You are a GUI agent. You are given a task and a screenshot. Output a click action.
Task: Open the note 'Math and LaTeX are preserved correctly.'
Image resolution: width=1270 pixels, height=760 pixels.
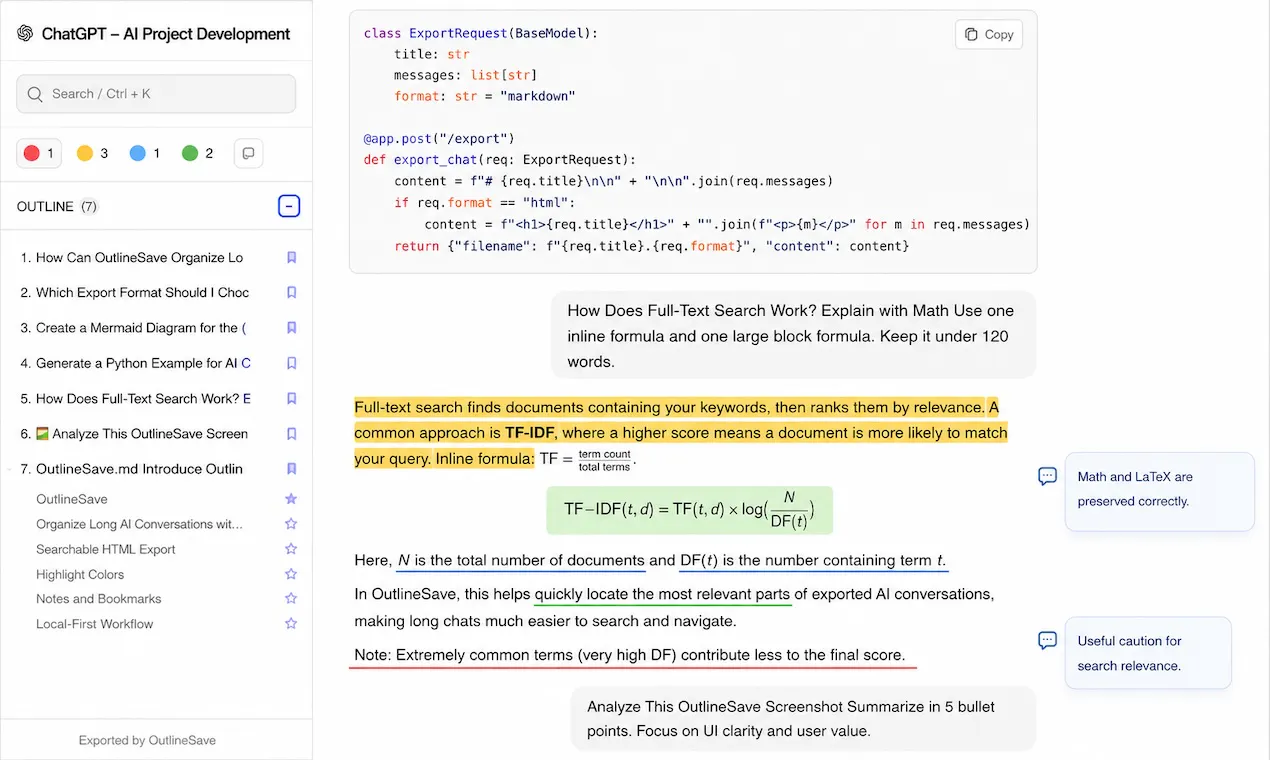[x=1159, y=490]
